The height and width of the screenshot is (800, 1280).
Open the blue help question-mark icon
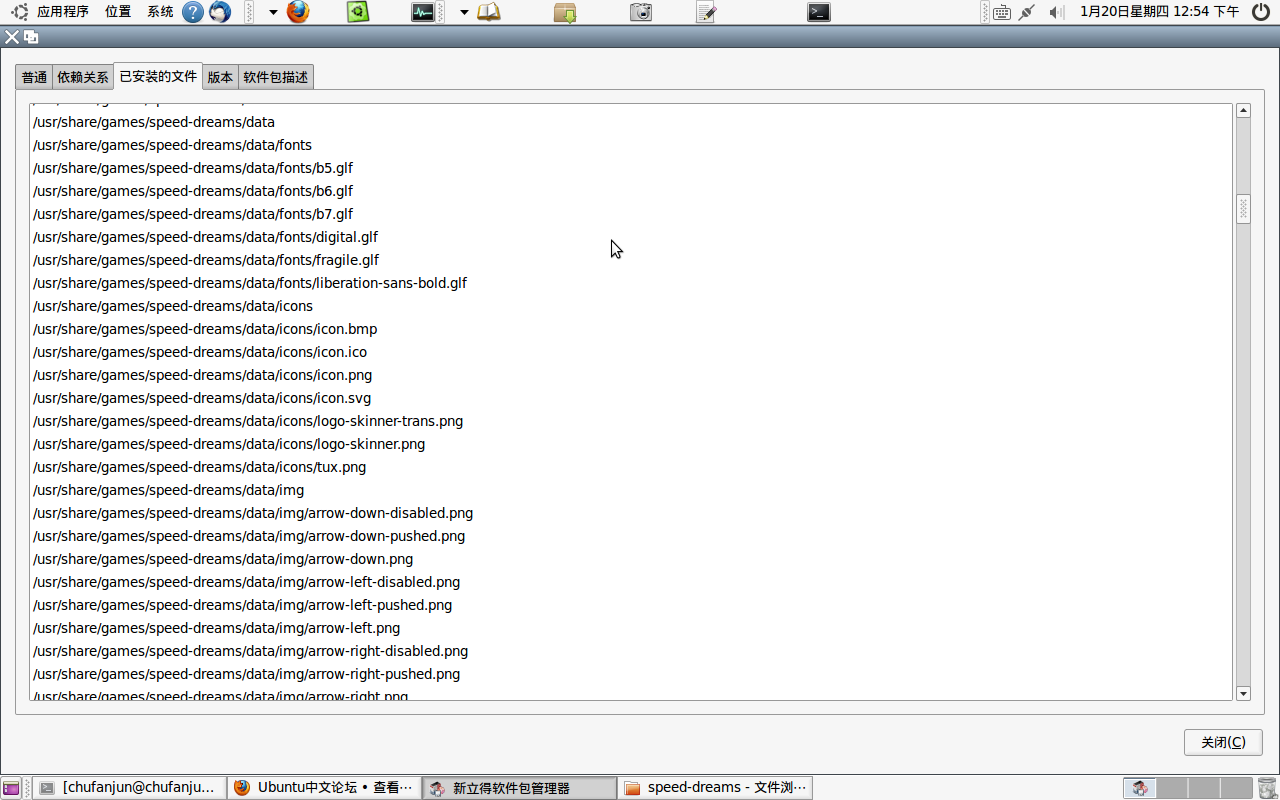(x=193, y=12)
